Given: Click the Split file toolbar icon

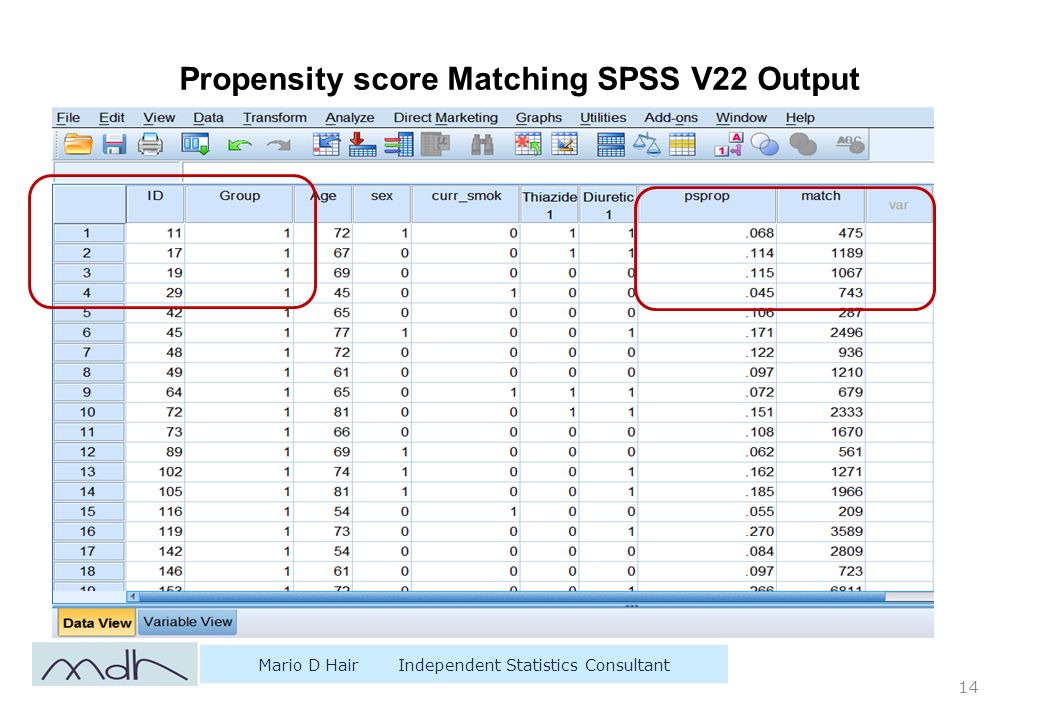Looking at the screenshot, I should click(x=610, y=144).
